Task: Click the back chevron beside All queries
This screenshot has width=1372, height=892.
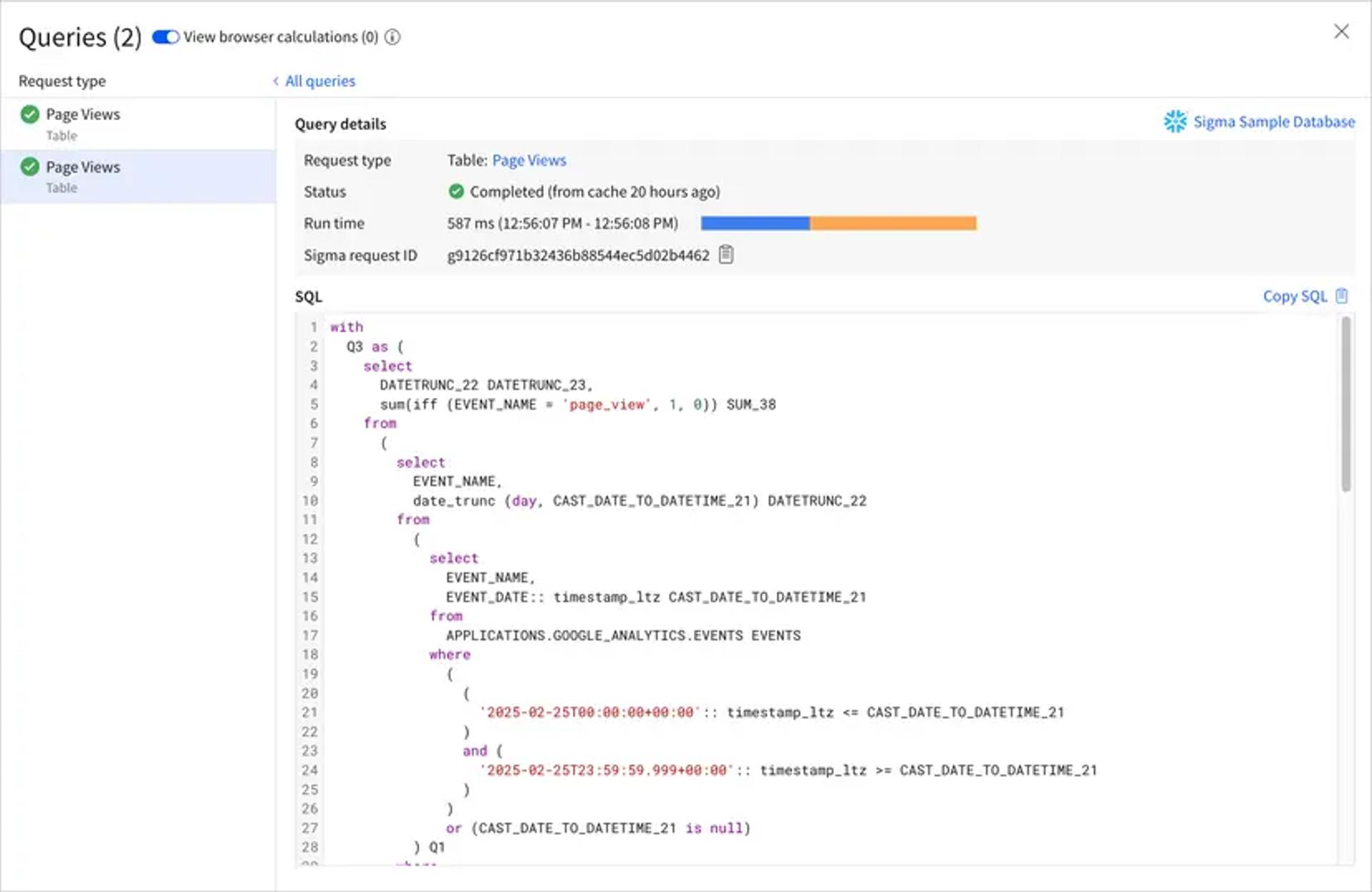Action: pos(276,81)
